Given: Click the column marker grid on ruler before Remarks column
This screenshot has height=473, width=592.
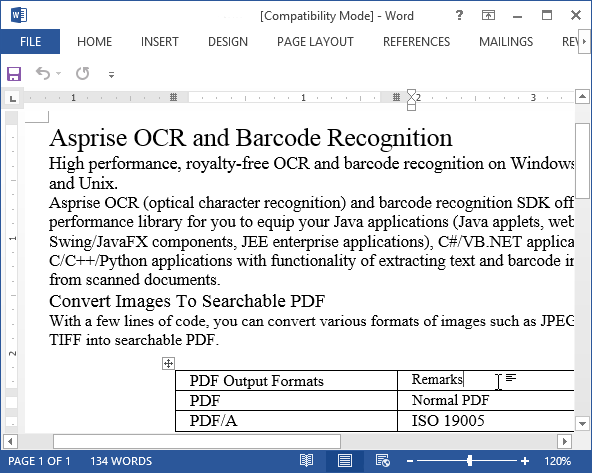Looking at the screenshot, I should pyautogui.click(x=396, y=97).
